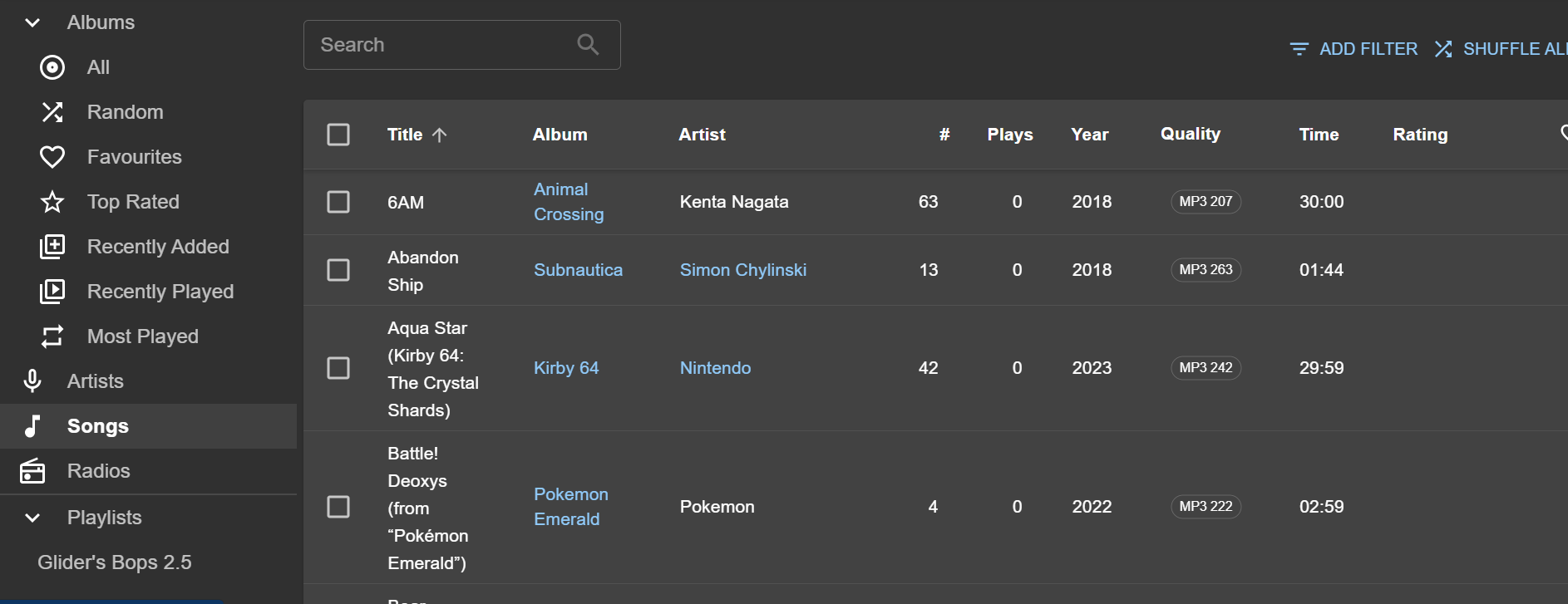Click the Top Rated star icon
Viewport: 1568px width, 604px height.
coord(52,202)
